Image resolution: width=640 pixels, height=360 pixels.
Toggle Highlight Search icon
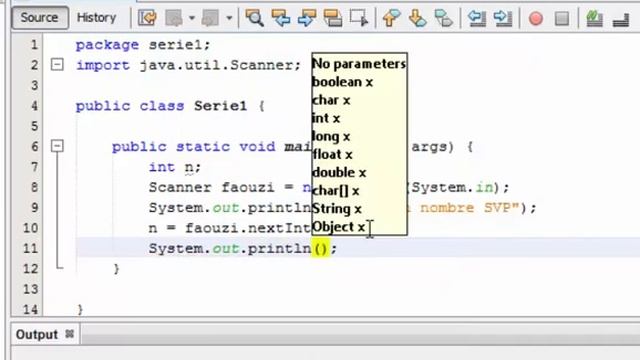[x=333, y=18]
